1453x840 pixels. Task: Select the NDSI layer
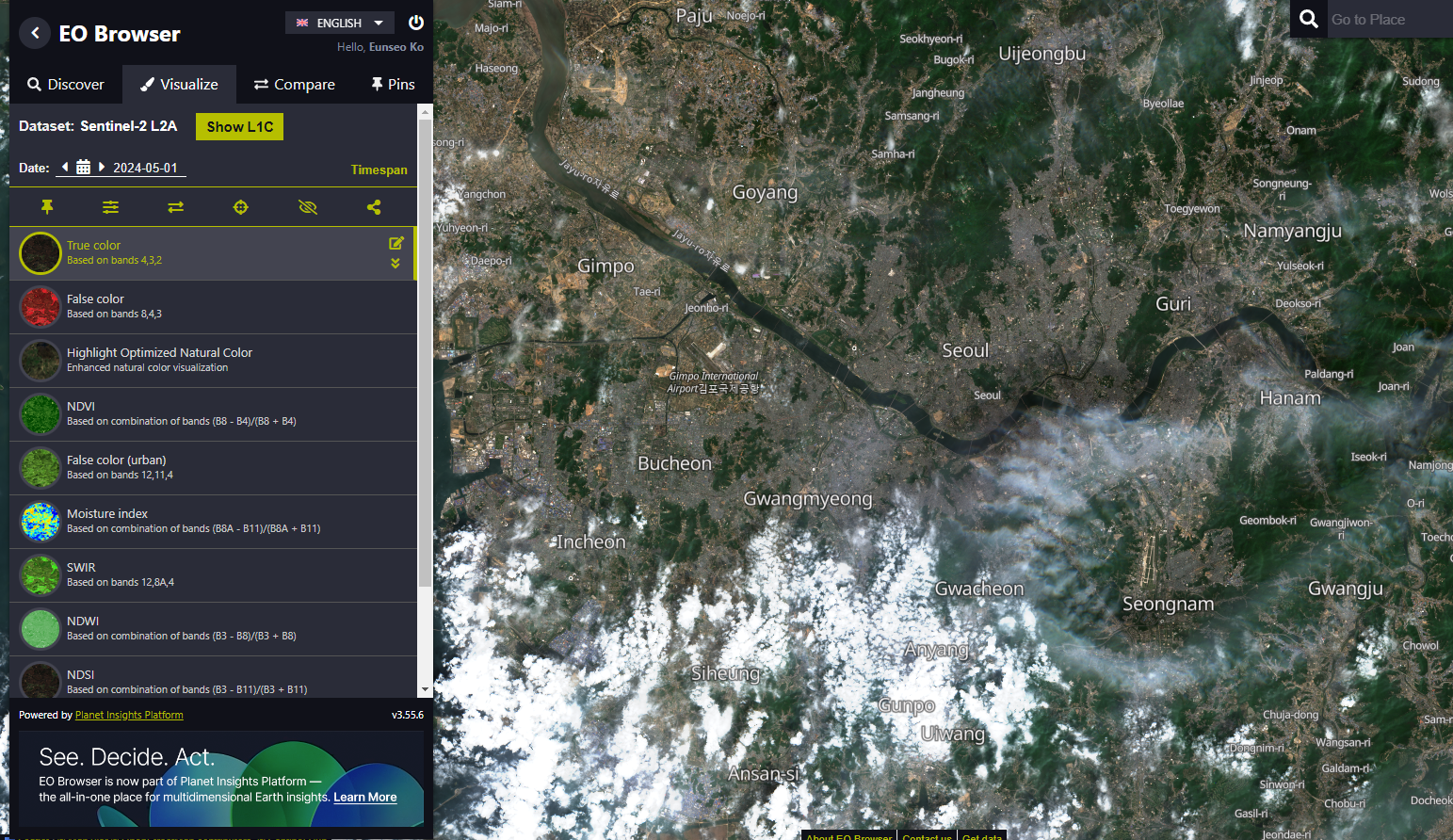pos(213,677)
